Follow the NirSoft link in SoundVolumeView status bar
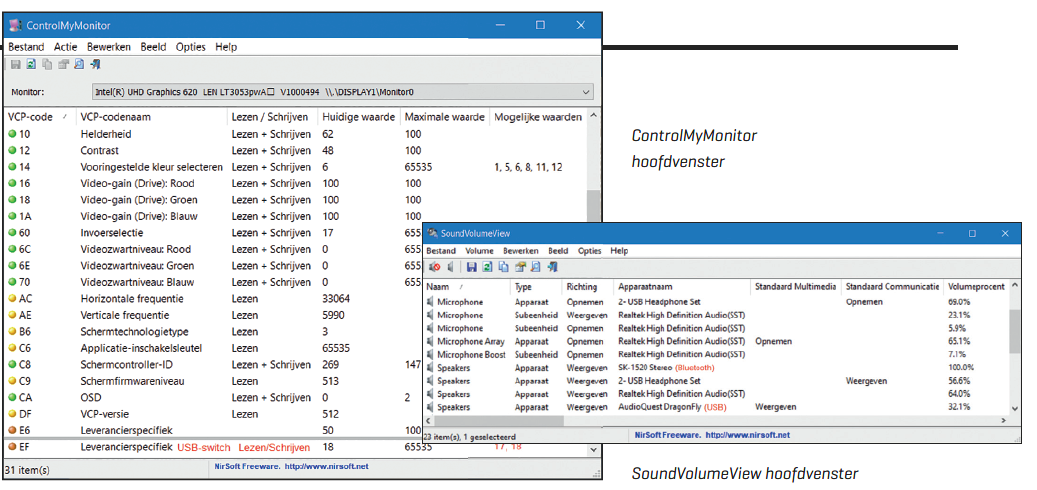Screen dimensions: 1037x490 pos(748,436)
